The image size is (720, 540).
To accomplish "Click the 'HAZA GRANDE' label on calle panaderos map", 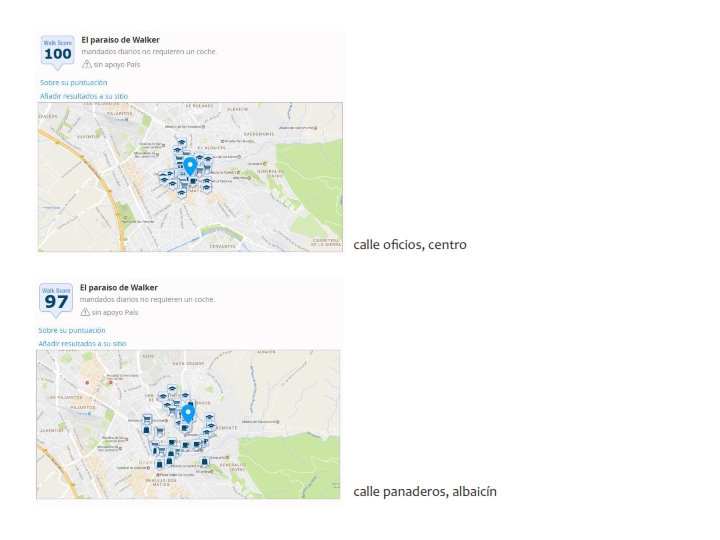I will pyautogui.click(x=188, y=364).
